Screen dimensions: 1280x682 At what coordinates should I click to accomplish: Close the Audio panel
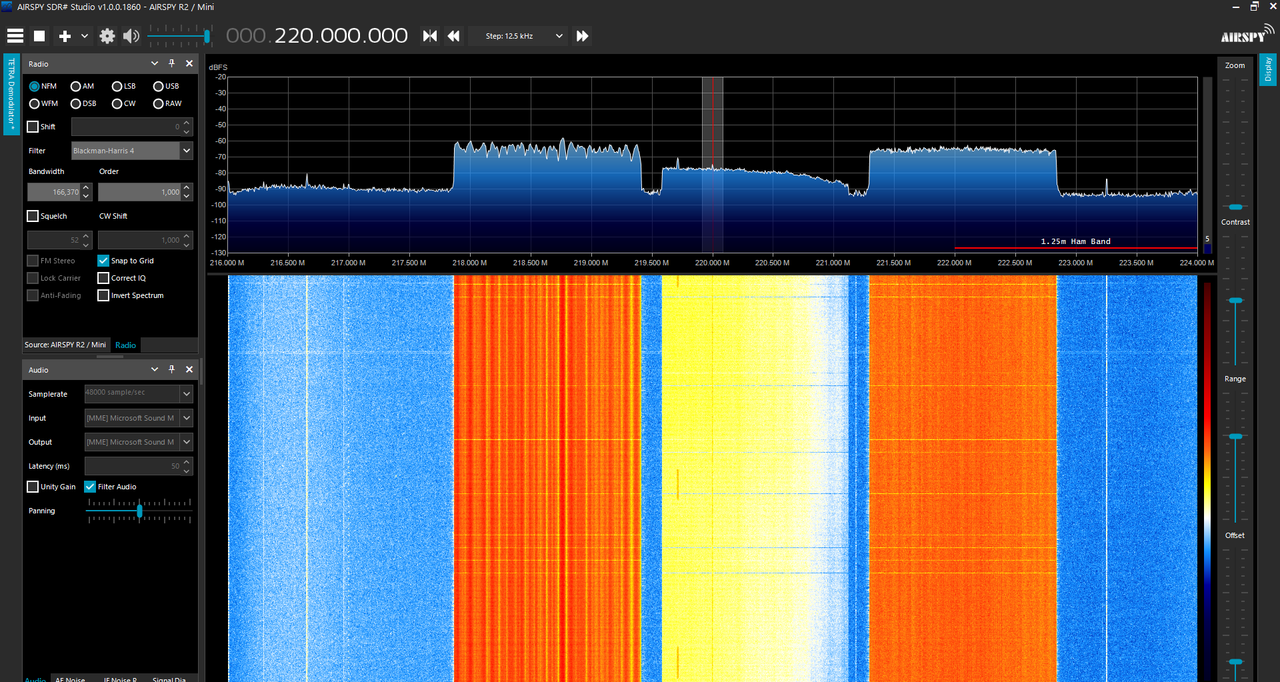pyautogui.click(x=189, y=370)
